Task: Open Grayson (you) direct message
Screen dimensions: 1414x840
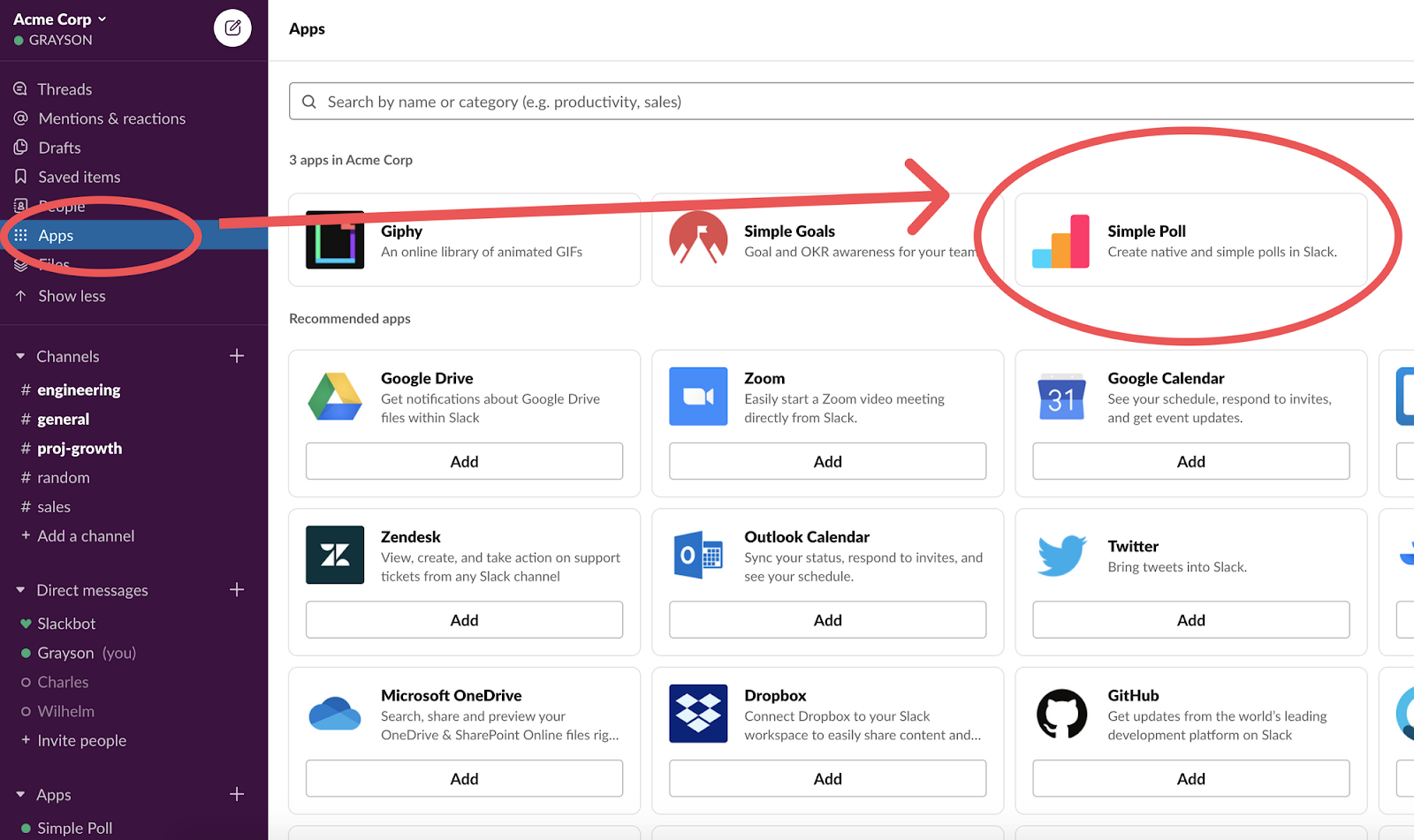Action: click(87, 653)
